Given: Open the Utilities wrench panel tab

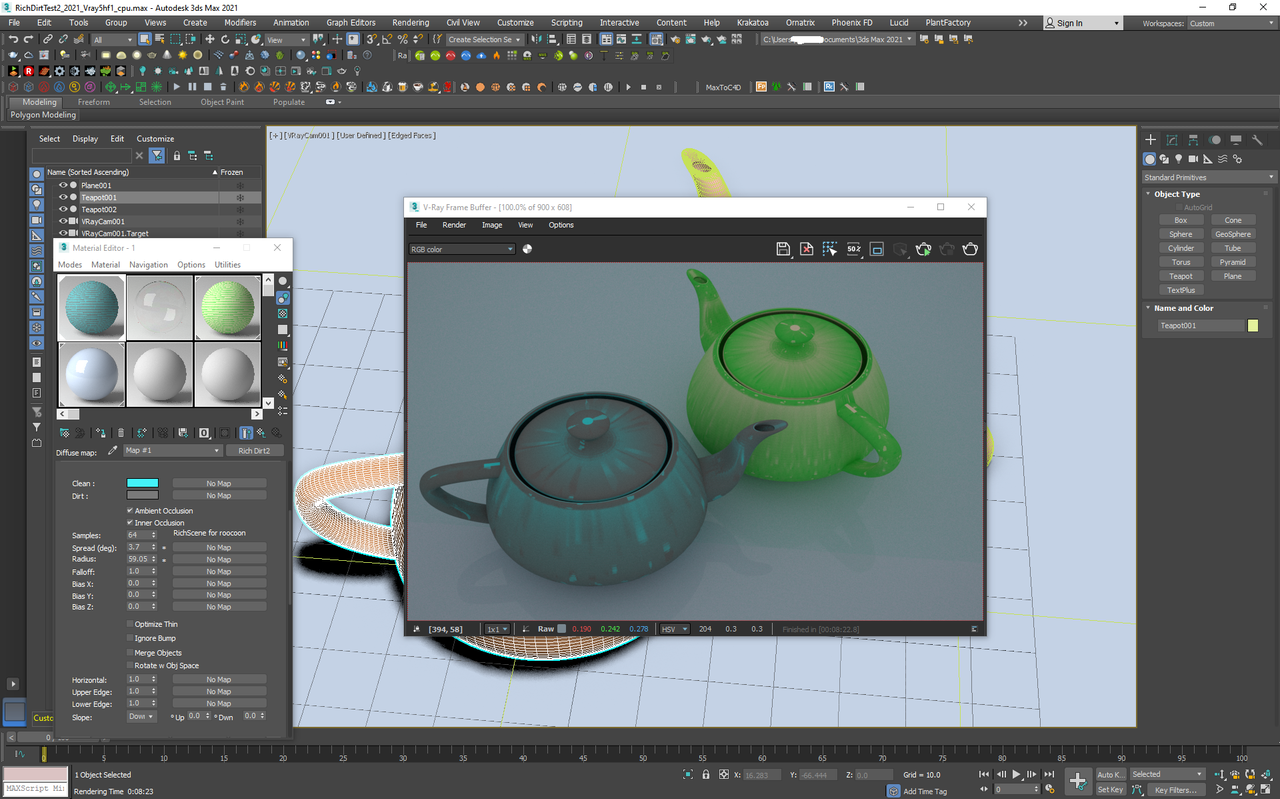Looking at the screenshot, I should point(1258,140).
